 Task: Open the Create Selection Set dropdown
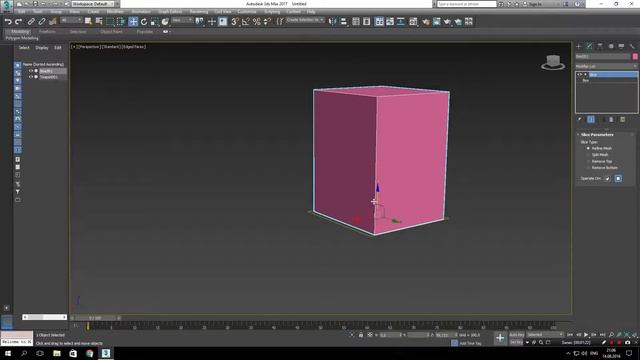[305, 20]
